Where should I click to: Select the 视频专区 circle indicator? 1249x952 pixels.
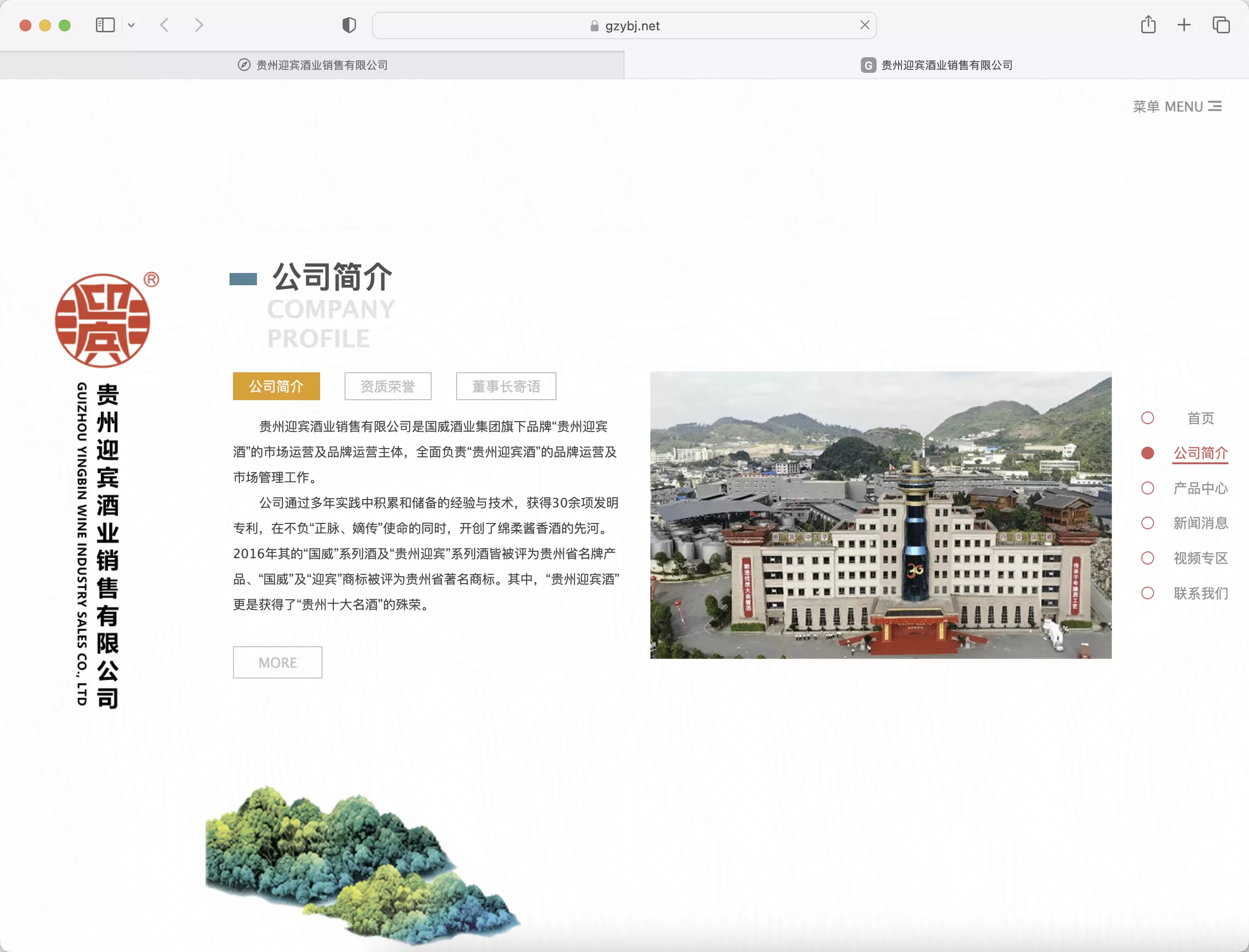1148,558
